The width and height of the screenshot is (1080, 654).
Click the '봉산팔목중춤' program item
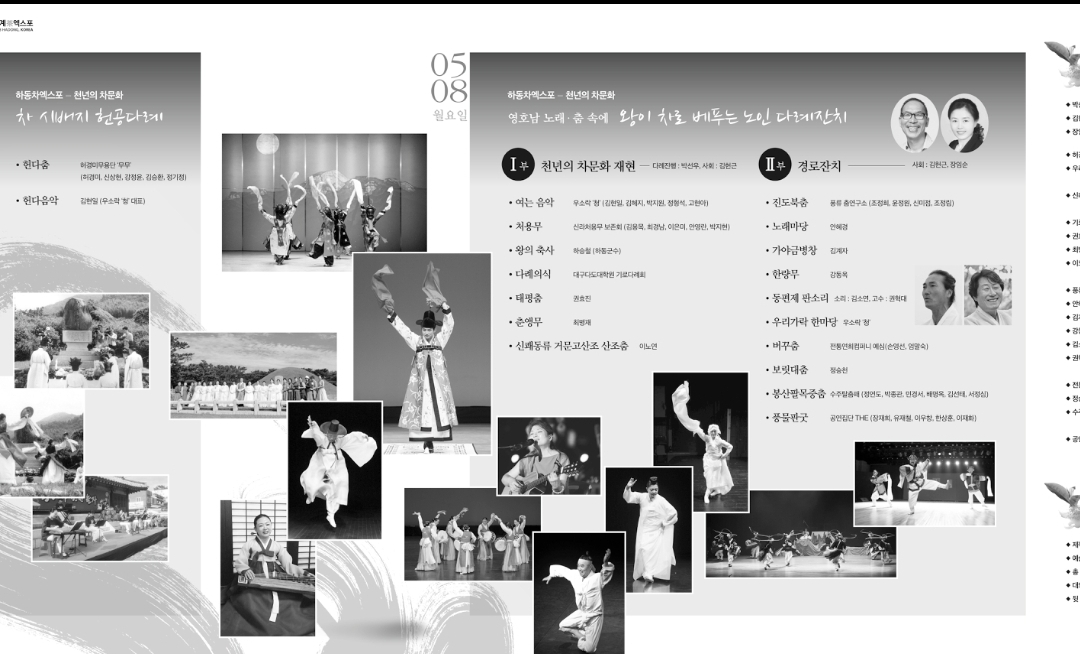click(x=798, y=394)
